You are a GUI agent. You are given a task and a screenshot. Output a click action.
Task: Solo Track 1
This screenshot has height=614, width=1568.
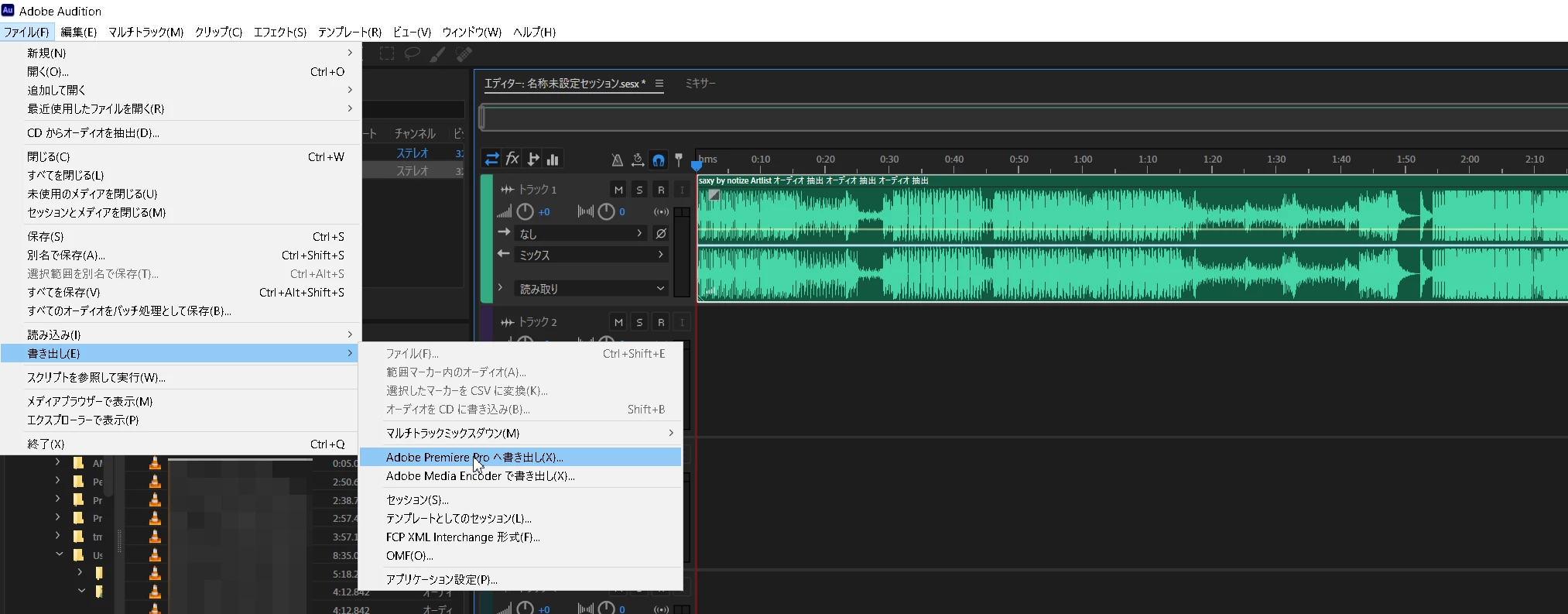click(639, 190)
